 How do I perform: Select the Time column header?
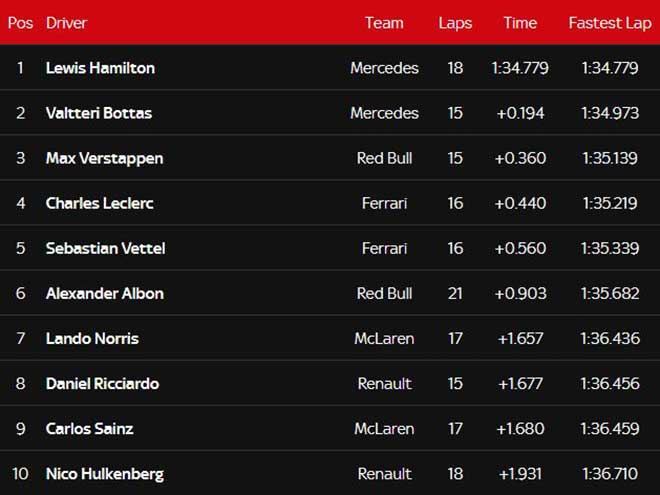[520, 23]
